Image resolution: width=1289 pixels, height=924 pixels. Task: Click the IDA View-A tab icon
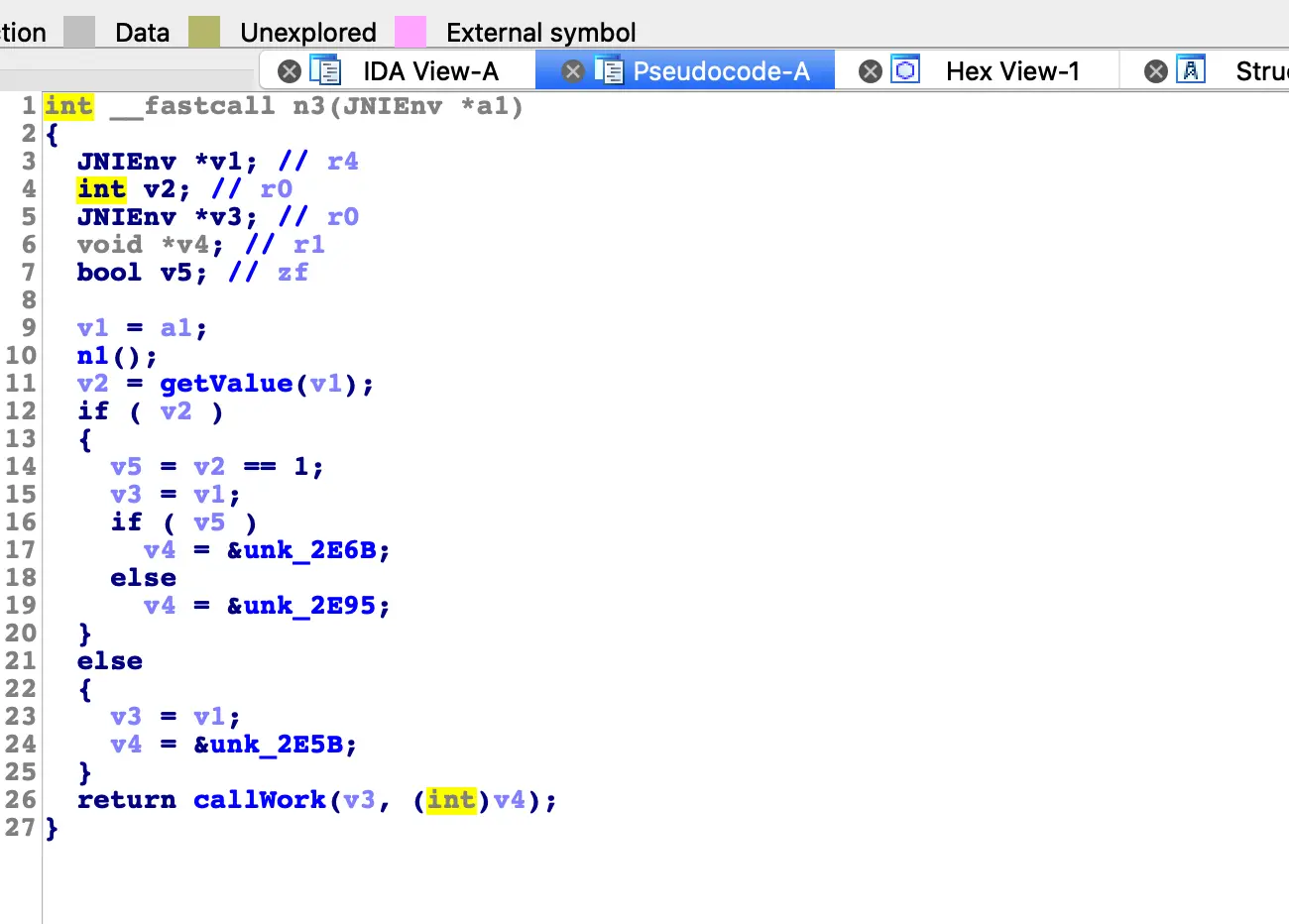coord(325,70)
